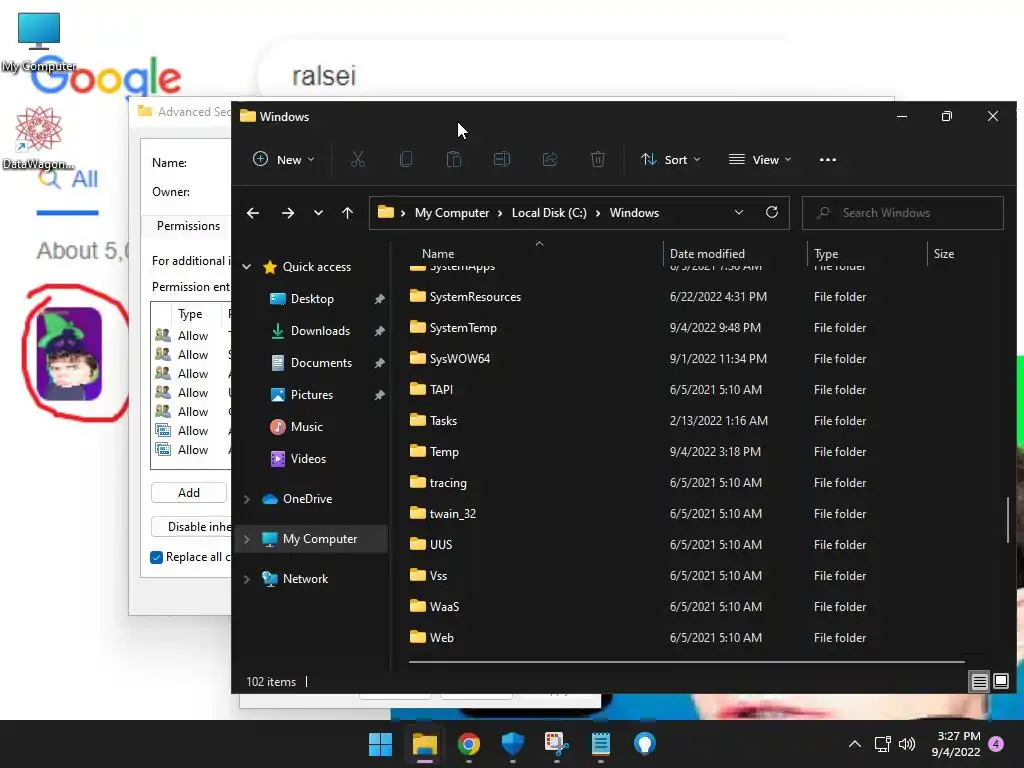
Task: Click the All tab in Google results
Action: pyautogui.click(x=68, y=180)
